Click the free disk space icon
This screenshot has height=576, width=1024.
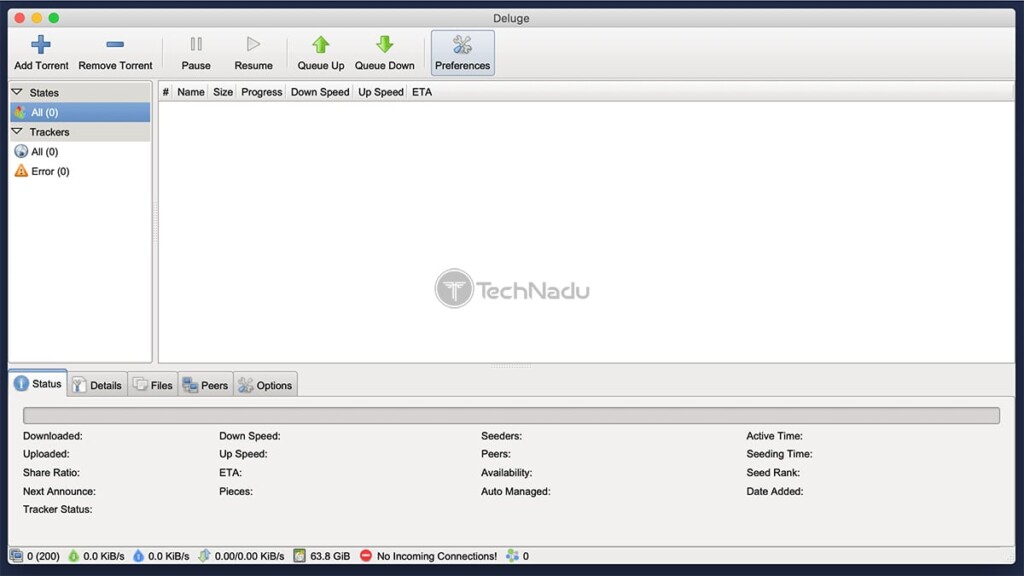299,556
